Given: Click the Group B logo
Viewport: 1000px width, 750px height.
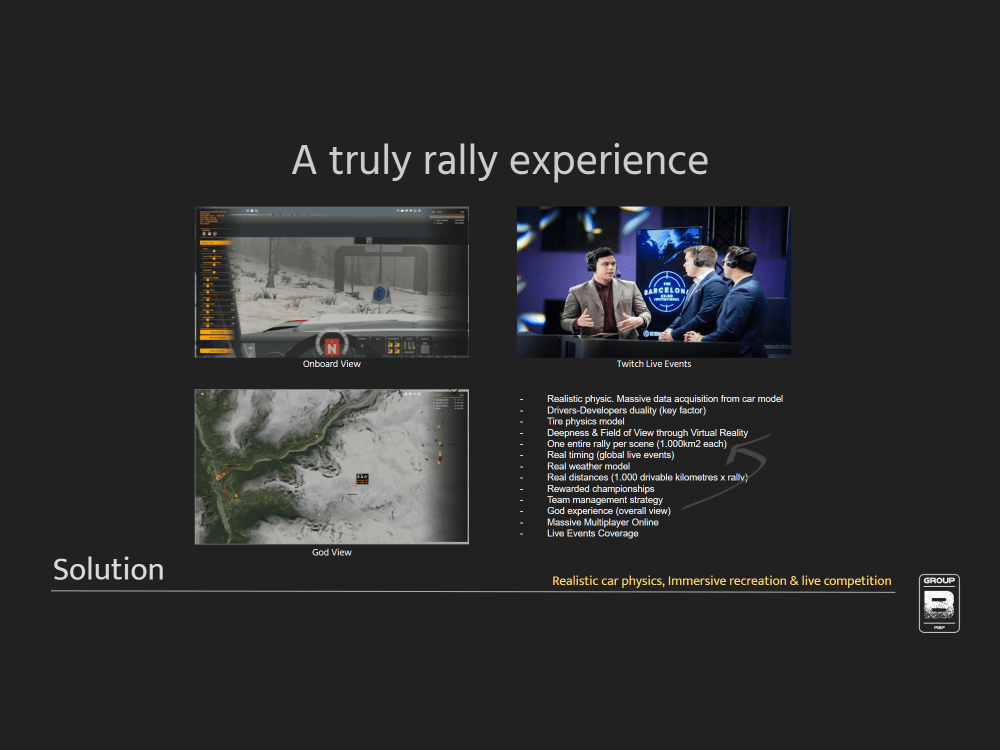Looking at the screenshot, I should point(939,603).
